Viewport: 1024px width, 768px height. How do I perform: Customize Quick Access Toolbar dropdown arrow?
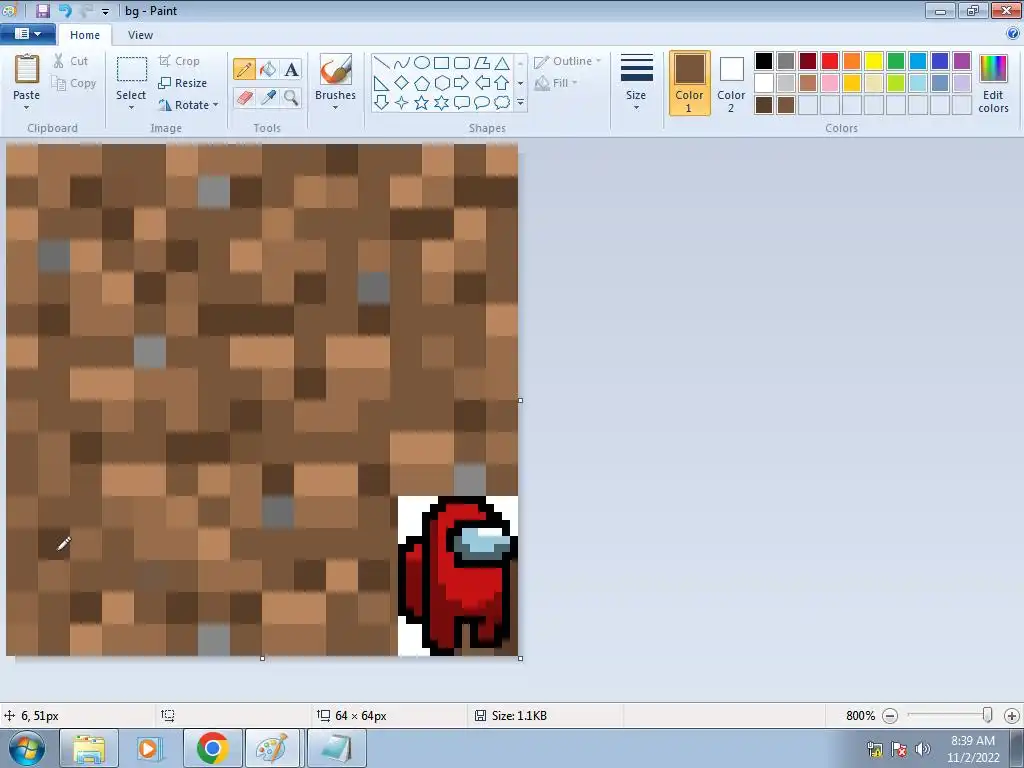(x=105, y=11)
